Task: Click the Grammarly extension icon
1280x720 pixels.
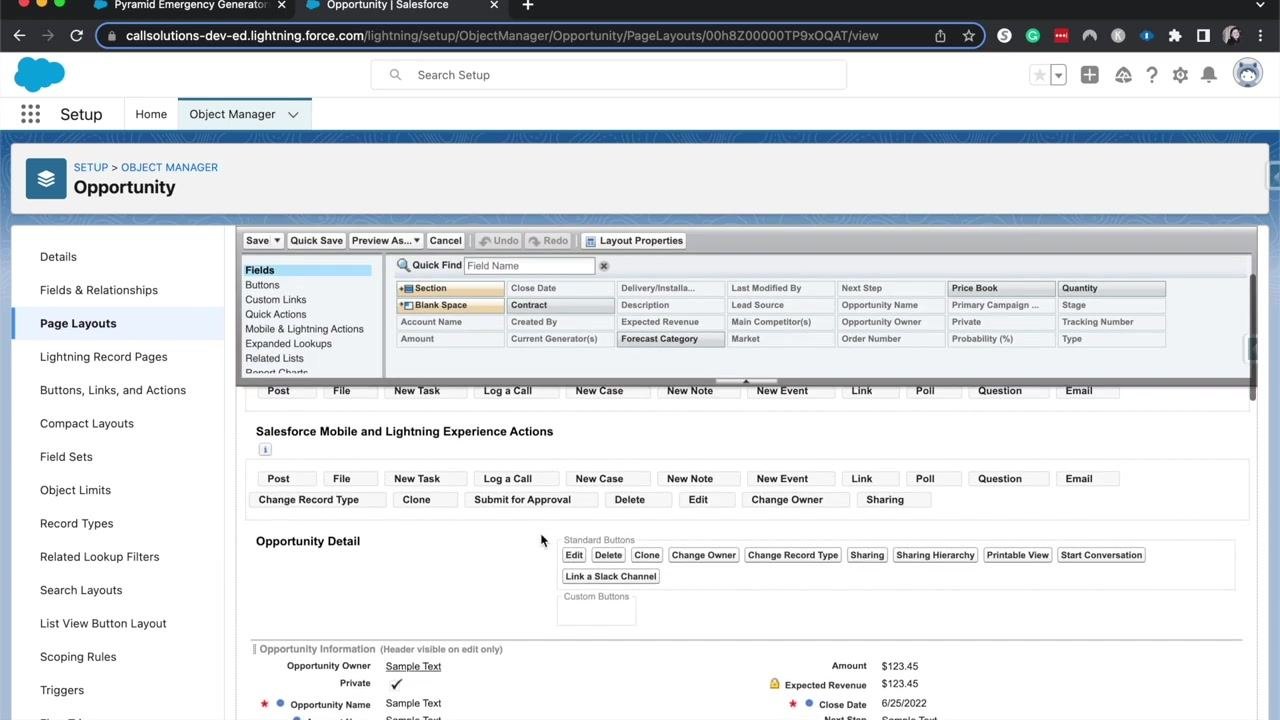Action: coord(1033,36)
